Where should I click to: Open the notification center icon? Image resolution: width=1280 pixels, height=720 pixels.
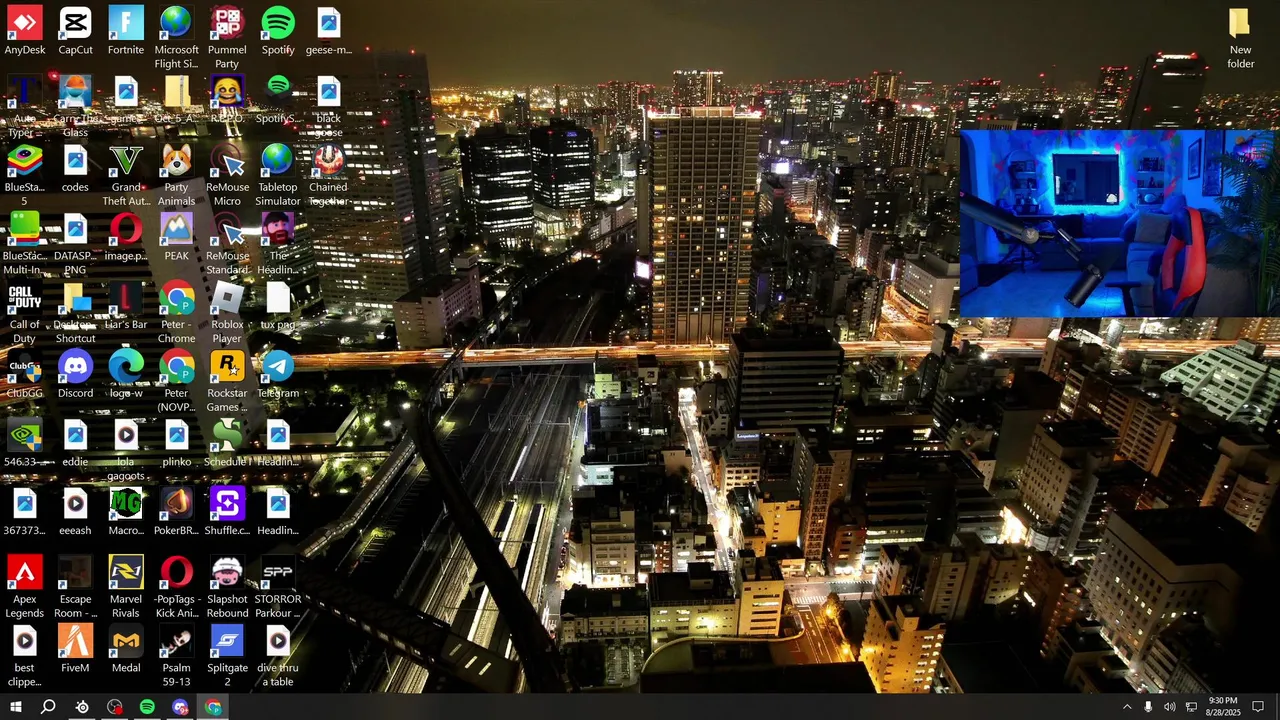coord(1258,707)
